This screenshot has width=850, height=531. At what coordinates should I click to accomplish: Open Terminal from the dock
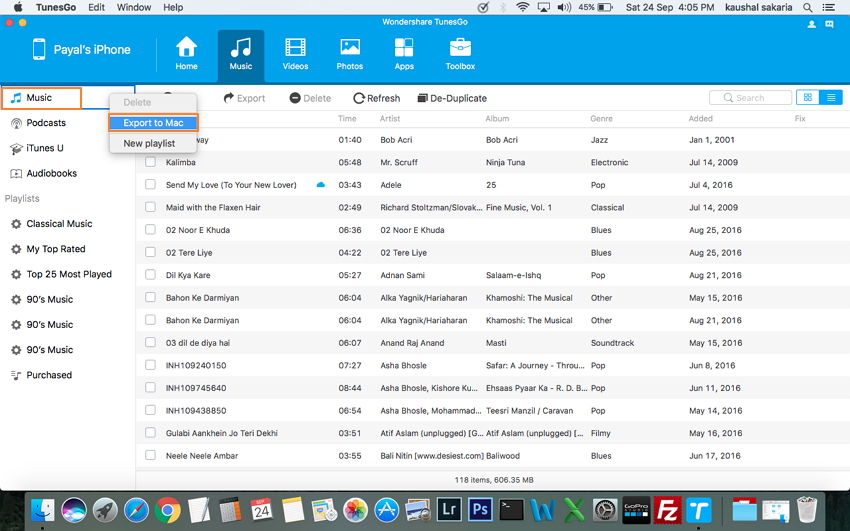pos(512,510)
